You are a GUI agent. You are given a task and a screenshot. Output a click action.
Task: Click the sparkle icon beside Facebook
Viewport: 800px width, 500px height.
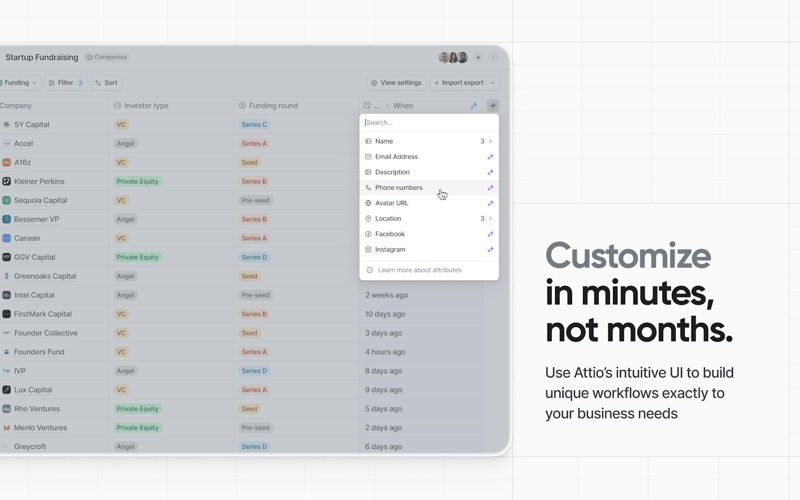(x=490, y=234)
